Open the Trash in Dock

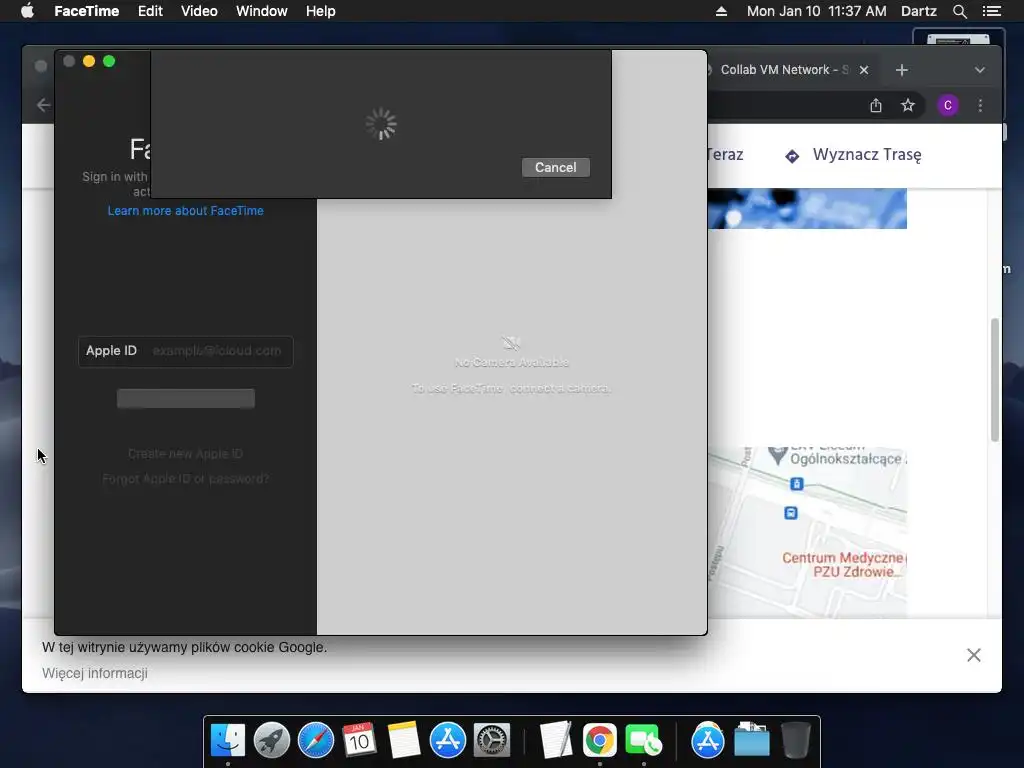pyautogui.click(x=795, y=740)
